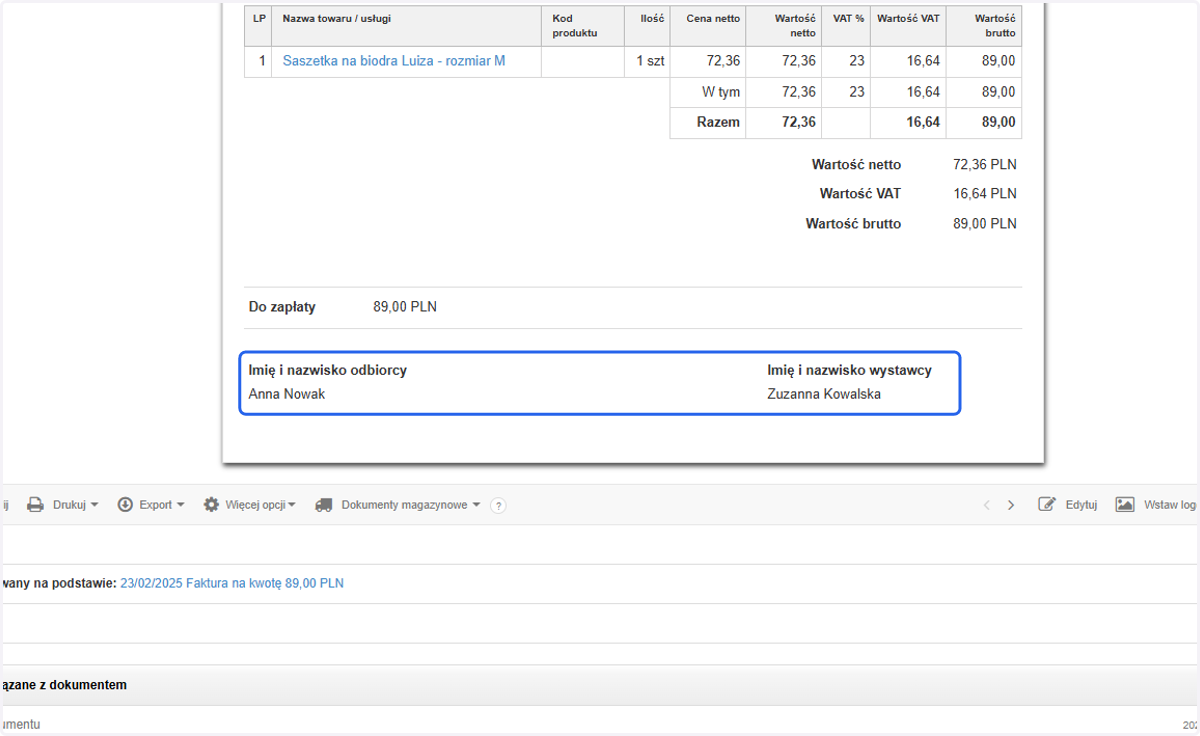
Task: Open the Saszetka na biodra Luiza product link
Action: 394,61
